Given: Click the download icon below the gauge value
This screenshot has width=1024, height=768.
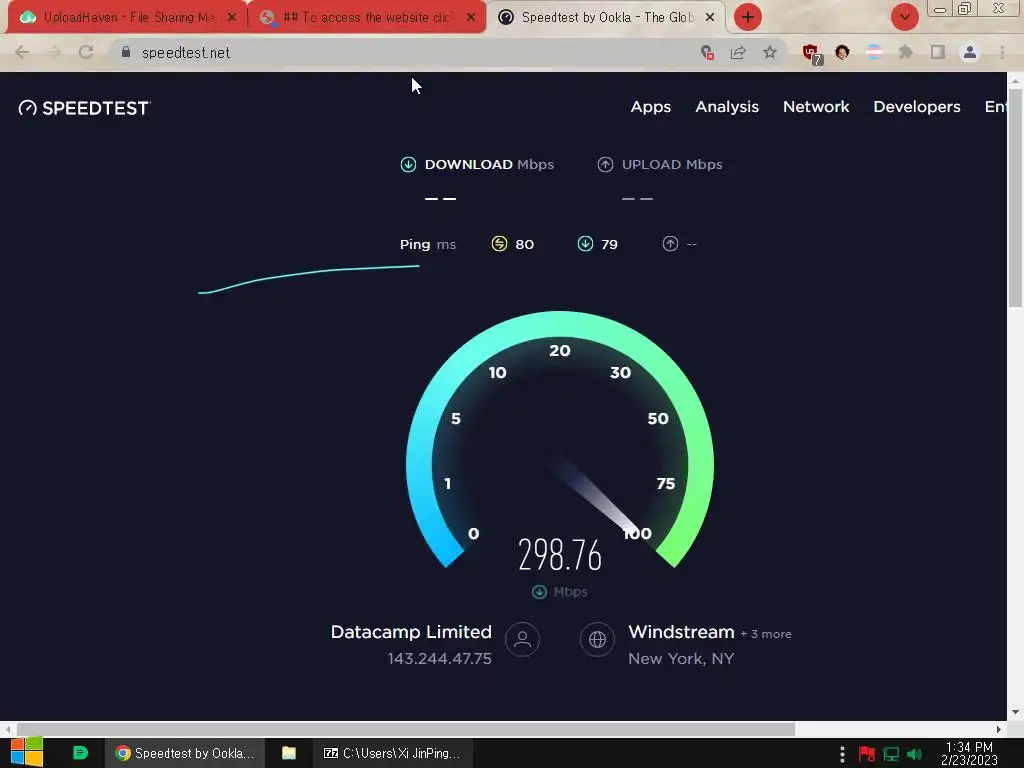Looking at the screenshot, I should pyautogui.click(x=539, y=592).
